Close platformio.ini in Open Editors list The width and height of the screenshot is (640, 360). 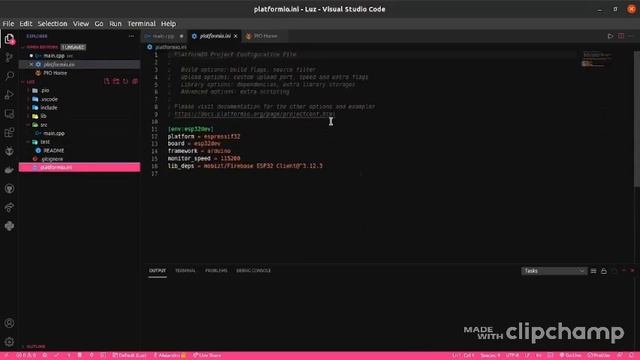[31, 64]
